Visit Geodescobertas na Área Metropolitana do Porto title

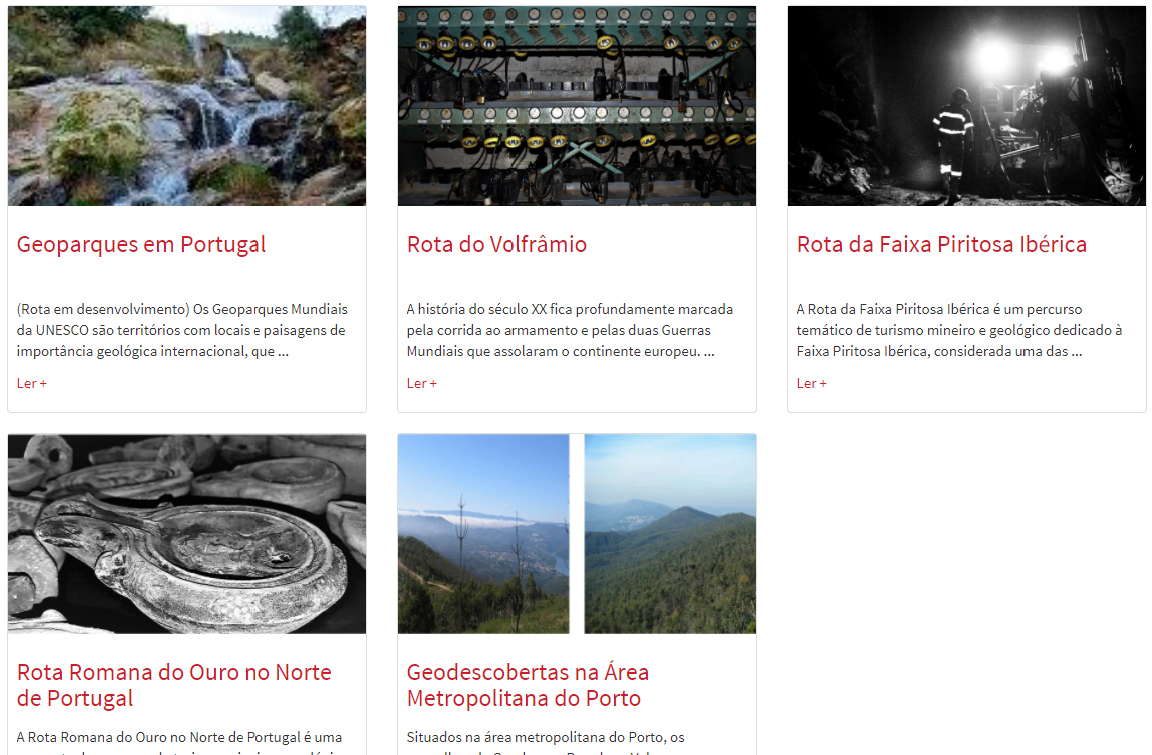click(x=528, y=685)
